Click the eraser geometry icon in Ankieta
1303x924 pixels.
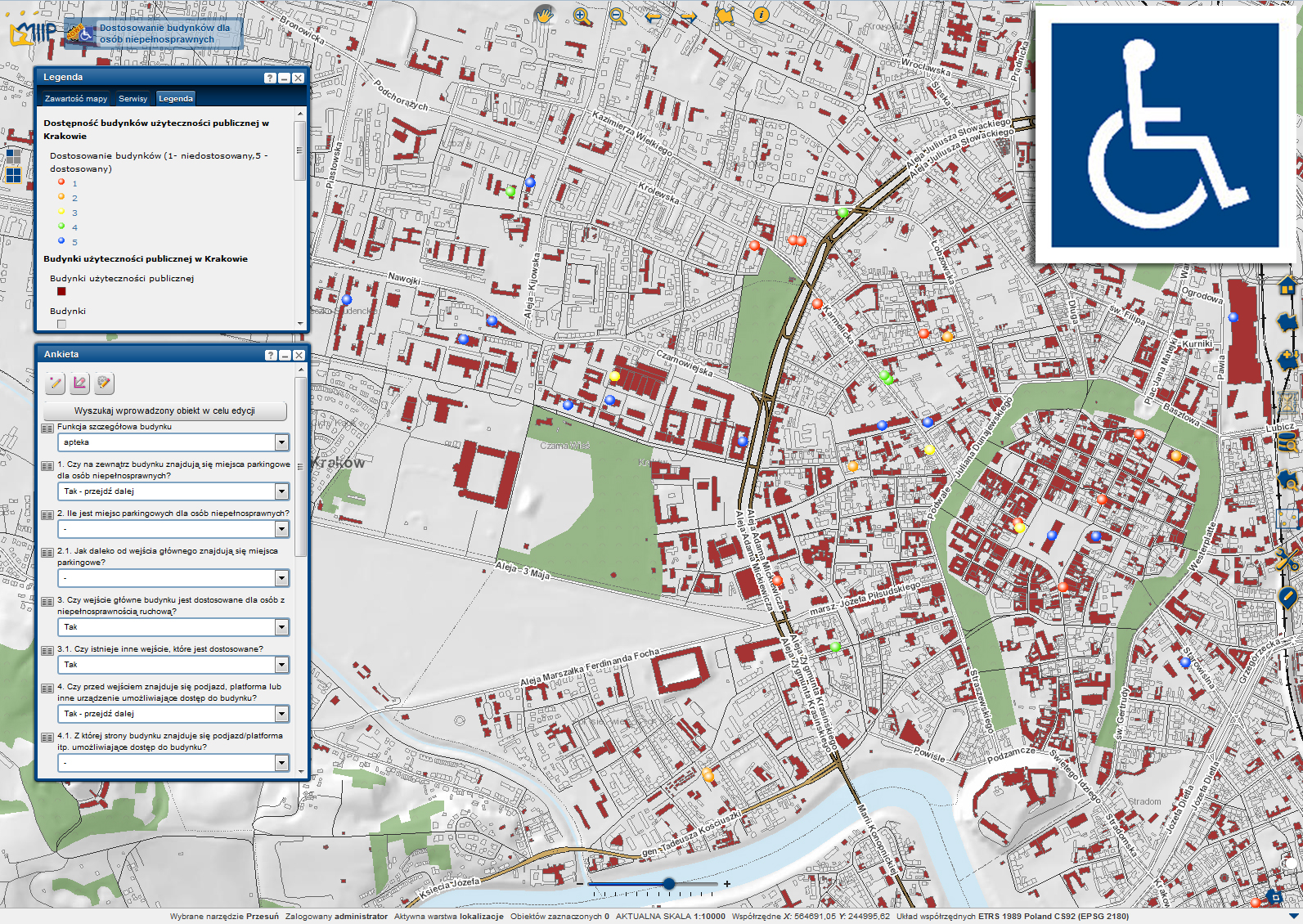click(x=79, y=383)
